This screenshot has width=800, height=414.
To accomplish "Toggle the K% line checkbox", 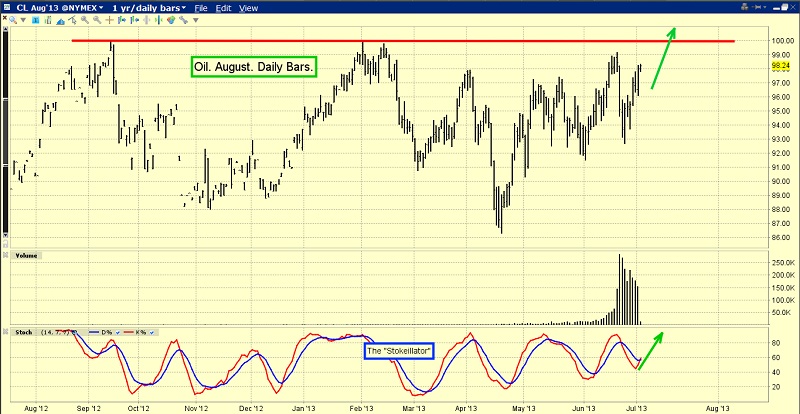I will point(152,333).
